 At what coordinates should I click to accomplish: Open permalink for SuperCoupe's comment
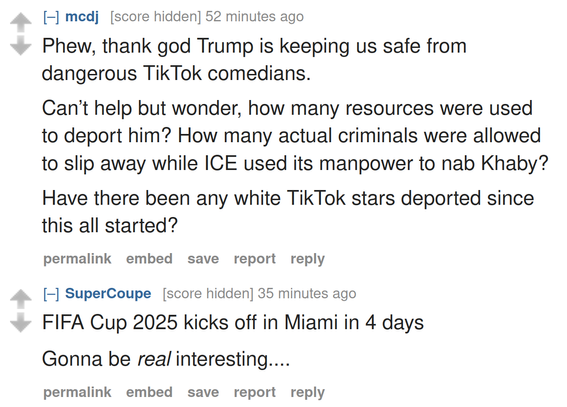tap(77, 392)
